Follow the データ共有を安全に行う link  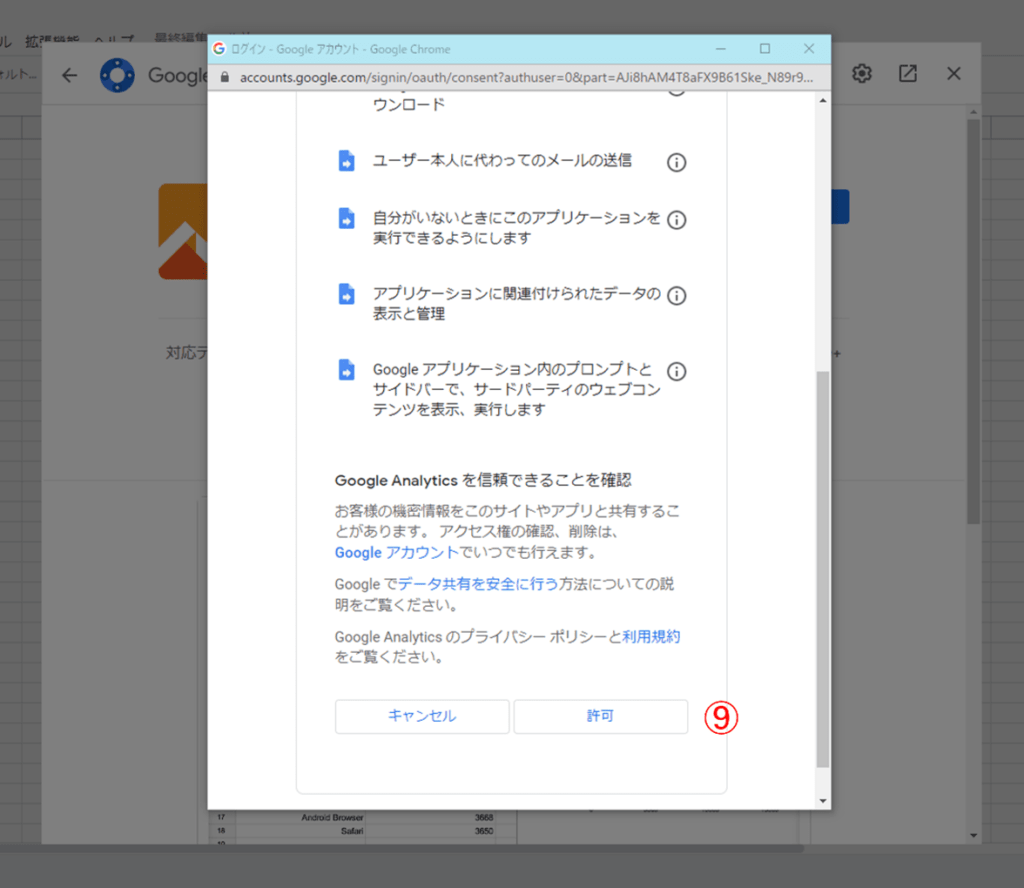(478, 584)
